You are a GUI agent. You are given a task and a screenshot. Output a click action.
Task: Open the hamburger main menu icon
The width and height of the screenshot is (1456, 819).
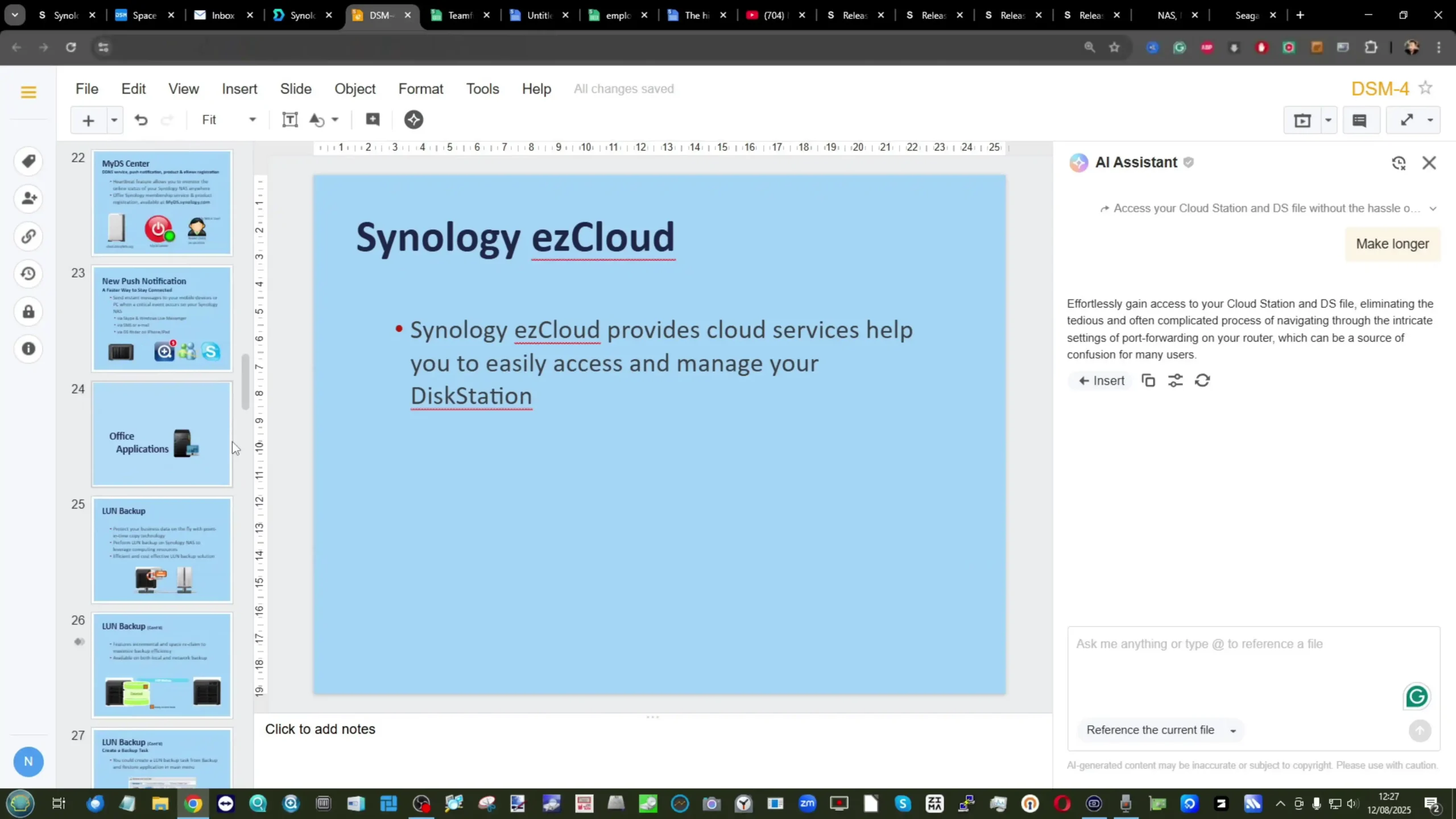28,92
